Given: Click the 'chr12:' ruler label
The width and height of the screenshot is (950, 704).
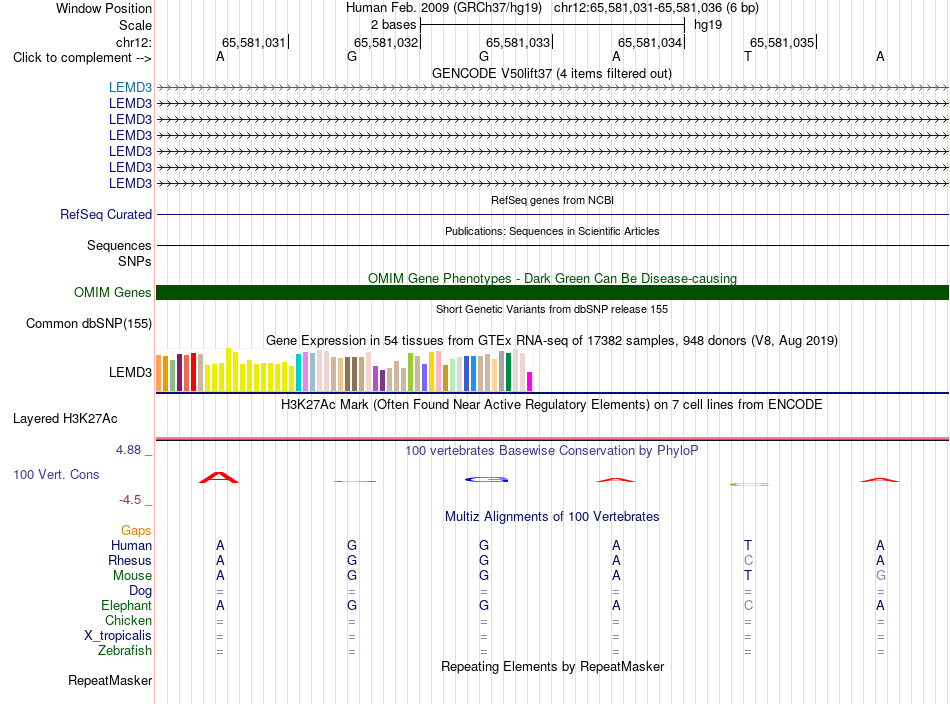Looking at the screenshot, I should click(133, 42).
